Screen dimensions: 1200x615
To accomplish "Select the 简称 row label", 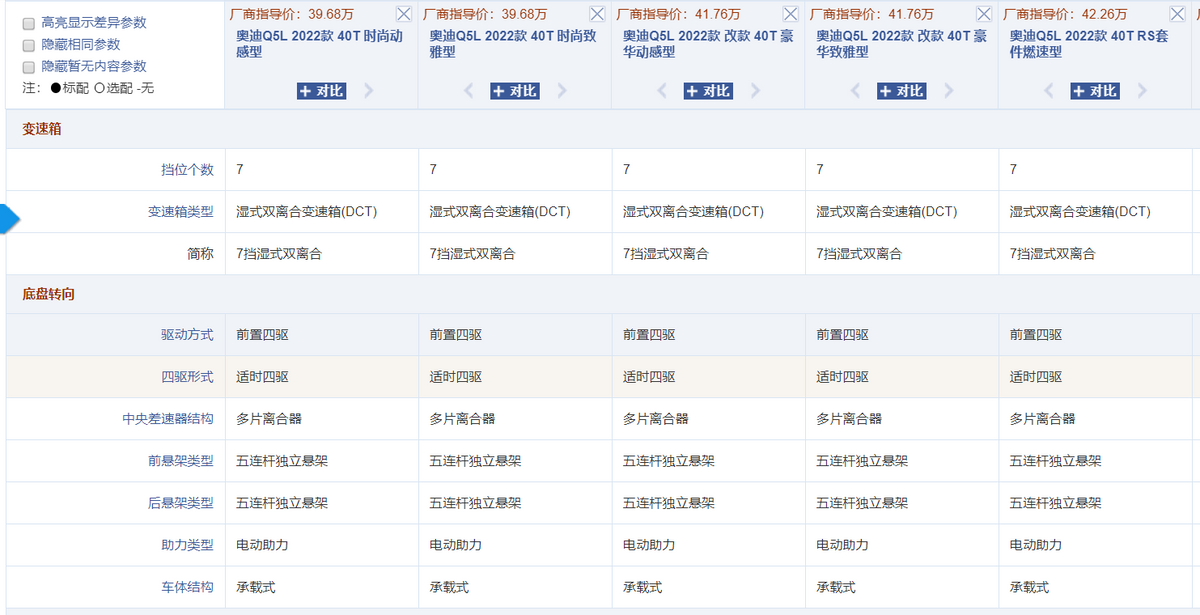I will coord(201,254).
